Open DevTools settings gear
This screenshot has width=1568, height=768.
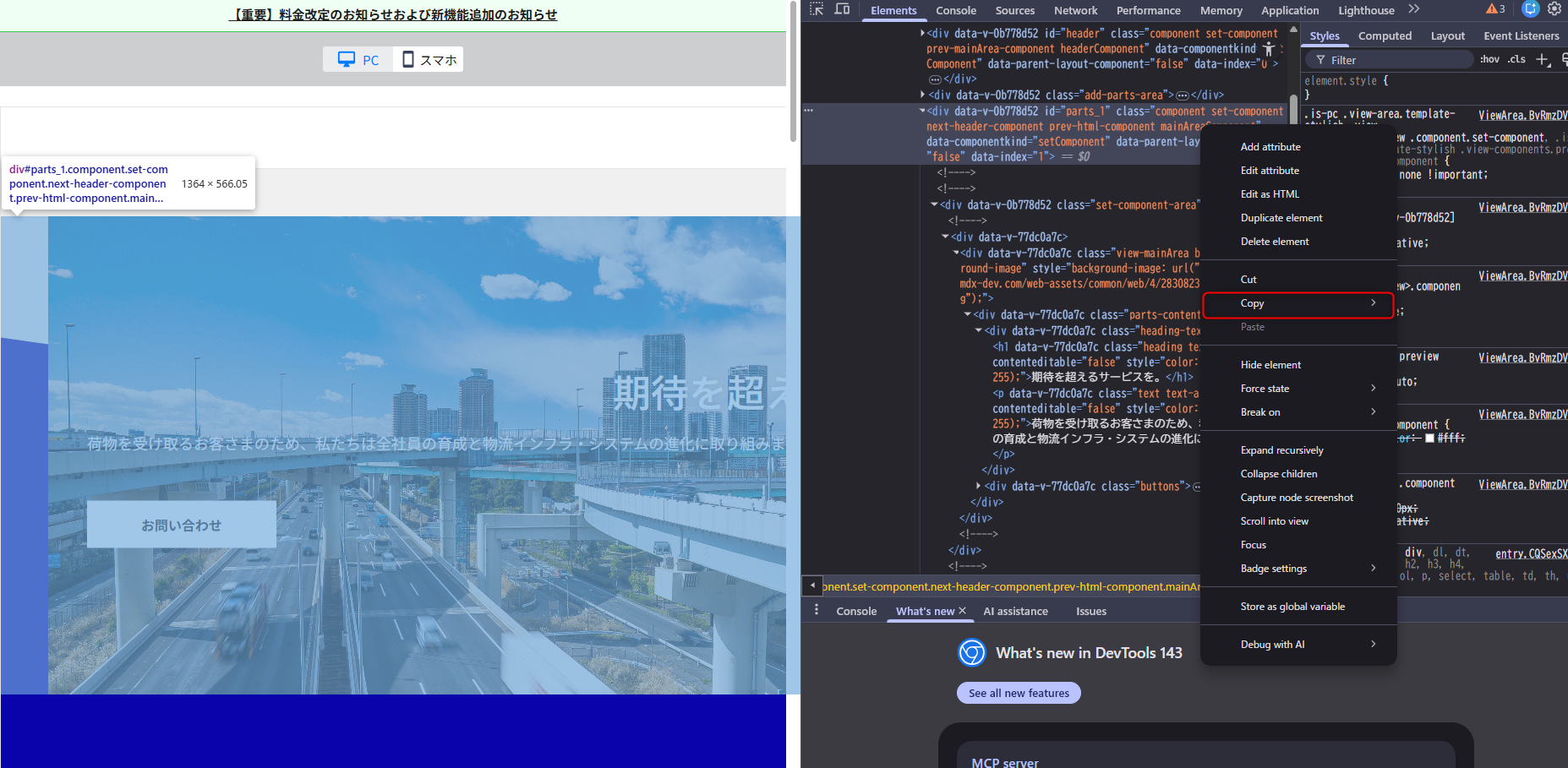(1554, 9)
